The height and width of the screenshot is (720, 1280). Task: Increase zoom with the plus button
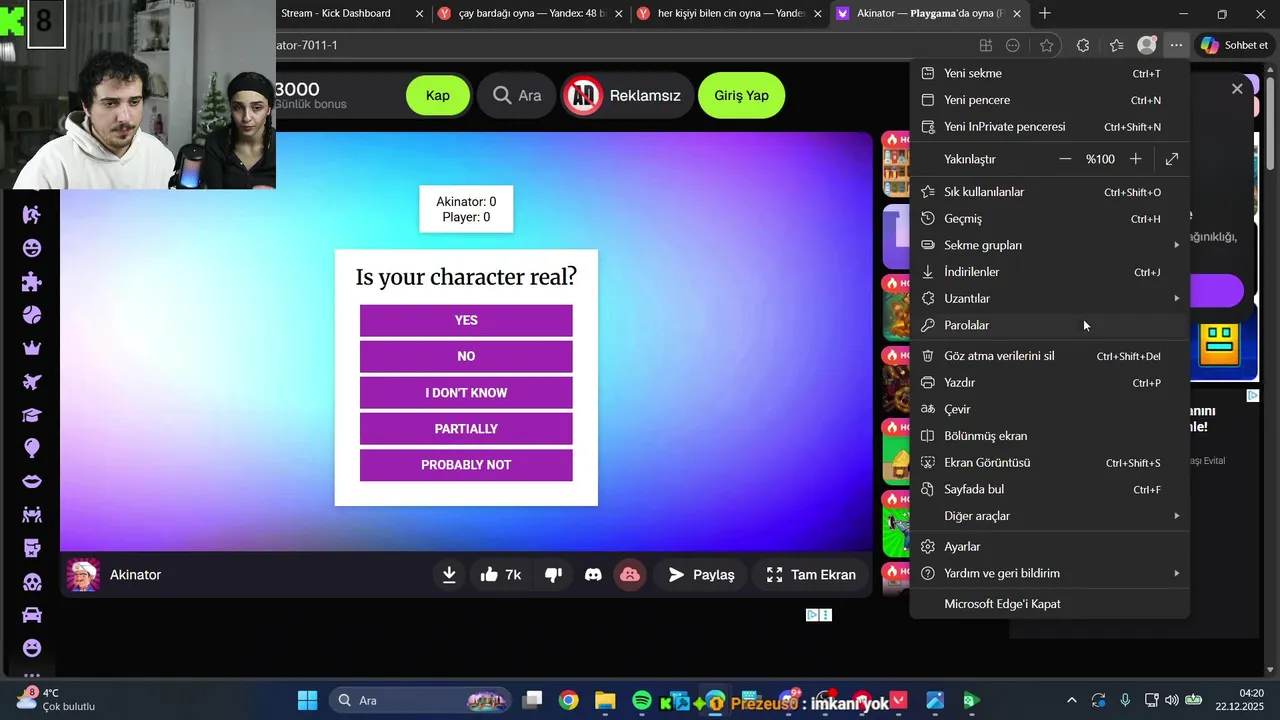point(1135,159)
